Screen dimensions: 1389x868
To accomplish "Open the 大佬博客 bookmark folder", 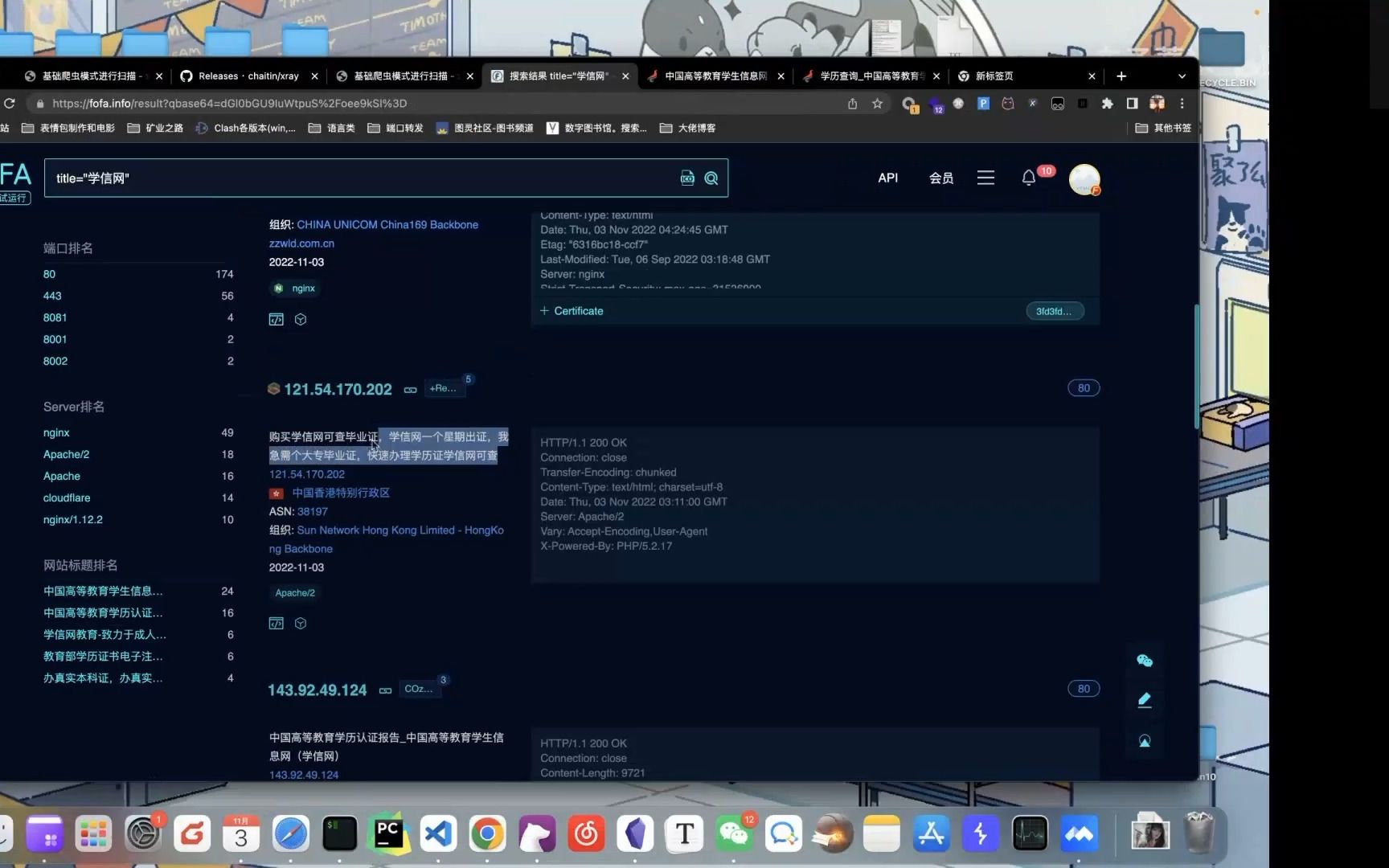I will (x=688, y=128).
